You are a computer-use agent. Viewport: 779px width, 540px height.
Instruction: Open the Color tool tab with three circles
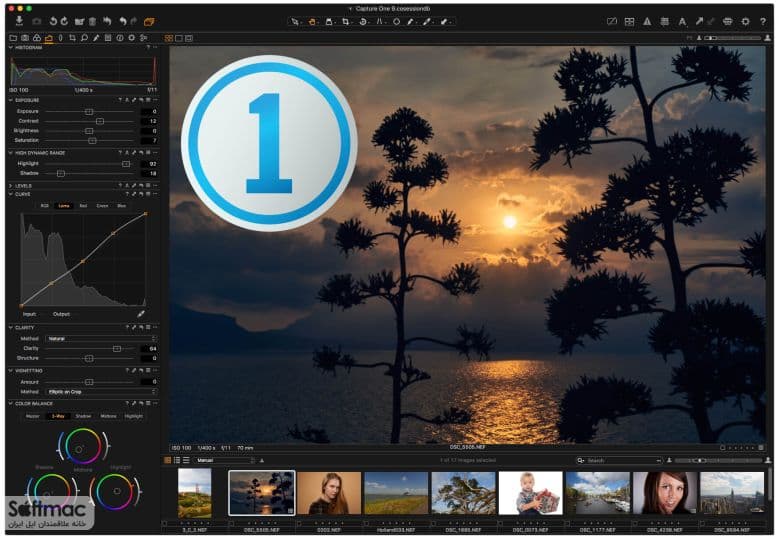pyautogui.click(x=37, y=38)
